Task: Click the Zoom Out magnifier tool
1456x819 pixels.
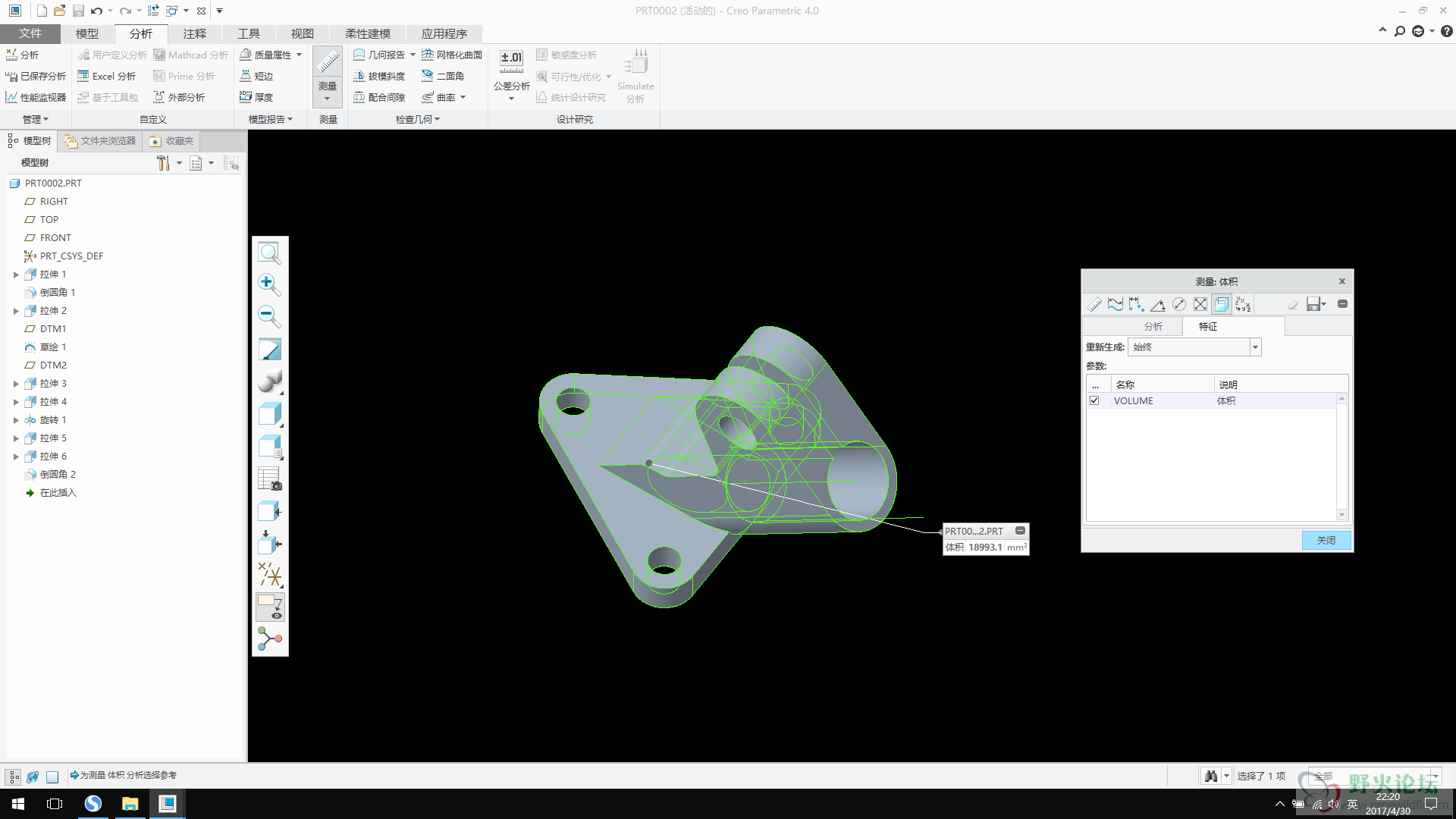Action: 269,316
